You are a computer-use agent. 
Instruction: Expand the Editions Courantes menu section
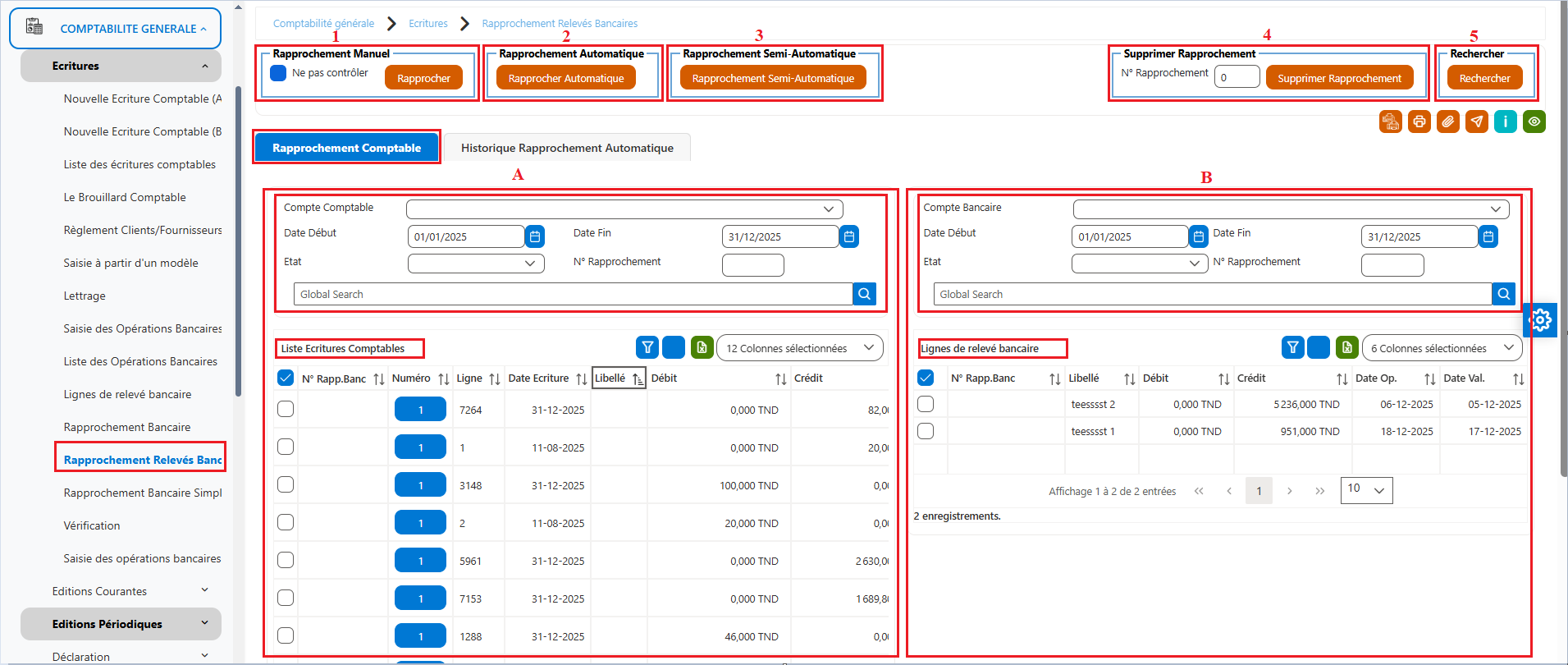[x=128, y=591]
